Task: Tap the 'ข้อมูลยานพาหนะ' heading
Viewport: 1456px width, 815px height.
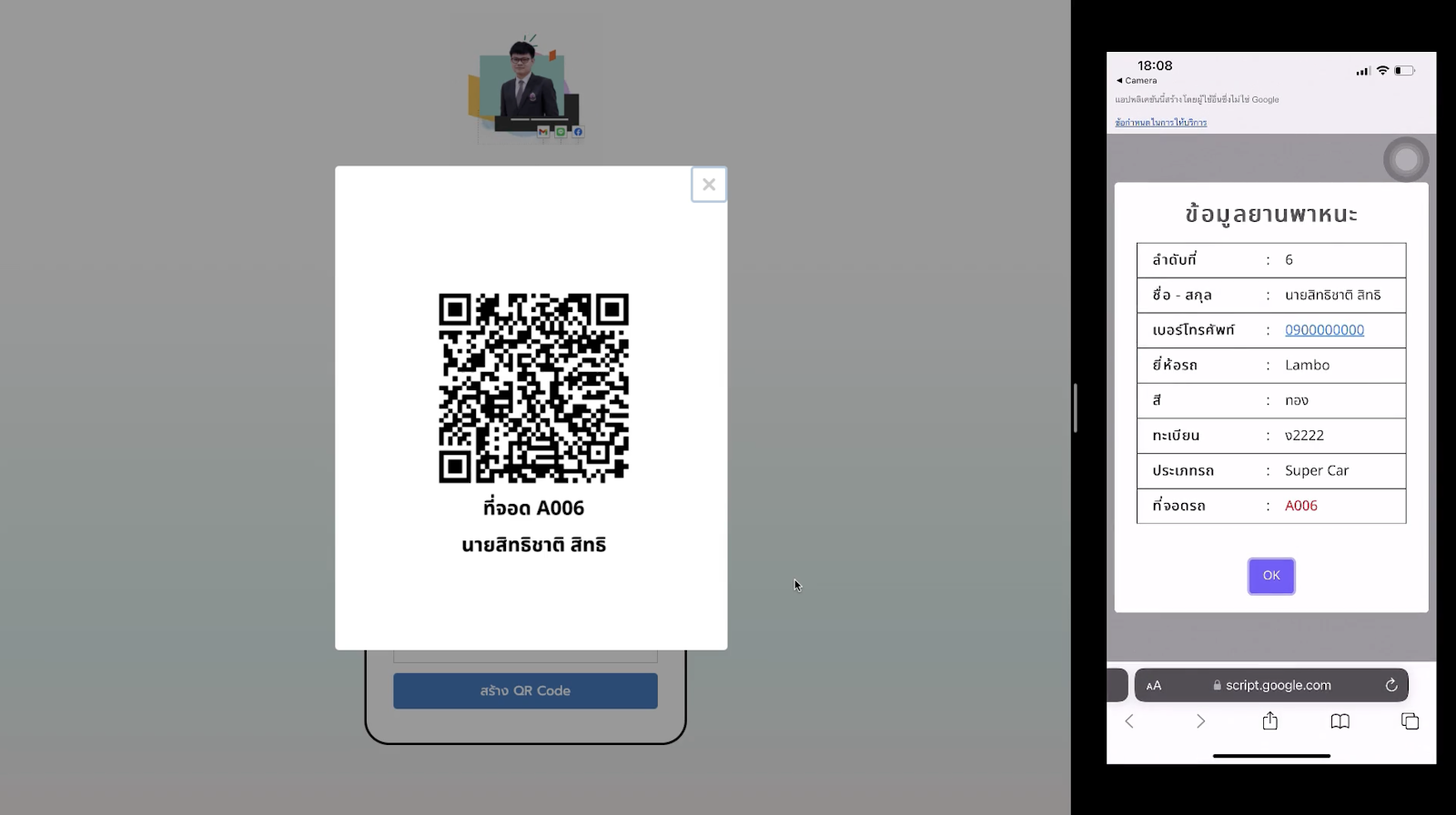Action: point(1270,215)
